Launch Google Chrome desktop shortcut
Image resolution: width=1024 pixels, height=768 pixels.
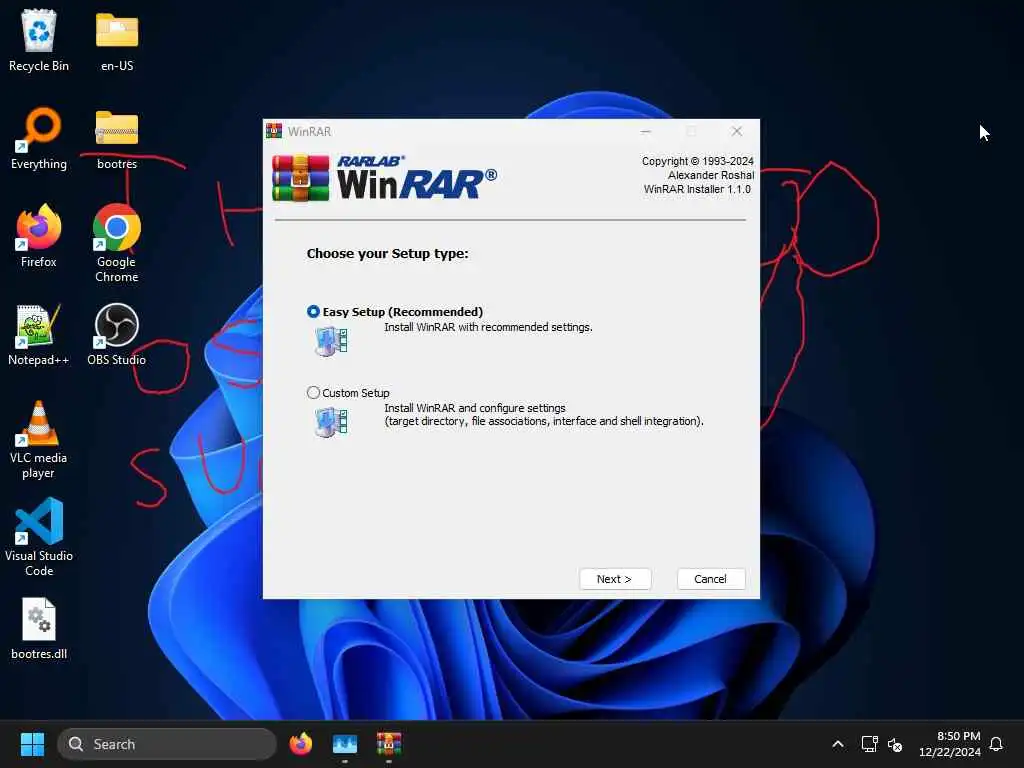tap(117, 243)
